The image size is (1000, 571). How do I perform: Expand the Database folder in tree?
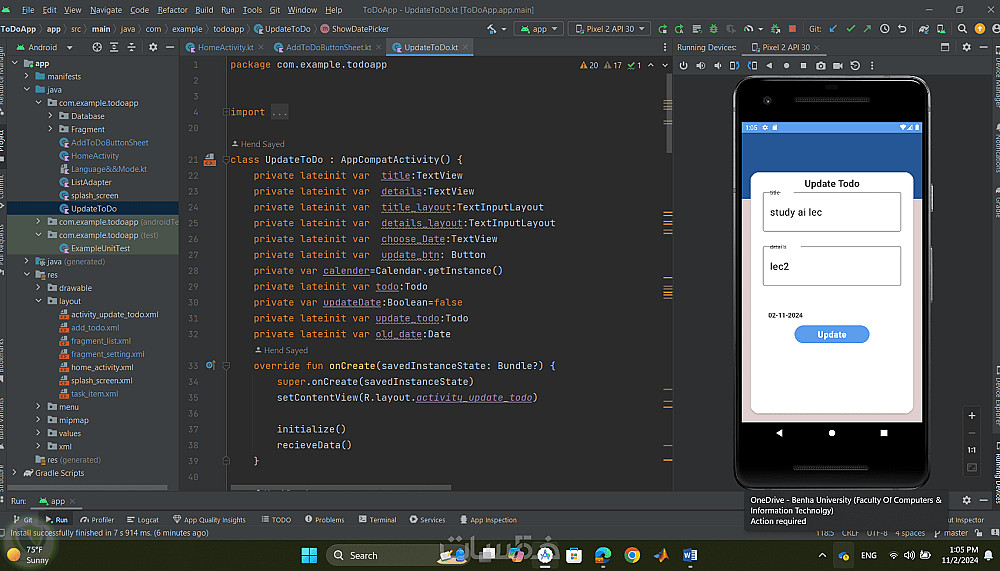click(51, 116)
